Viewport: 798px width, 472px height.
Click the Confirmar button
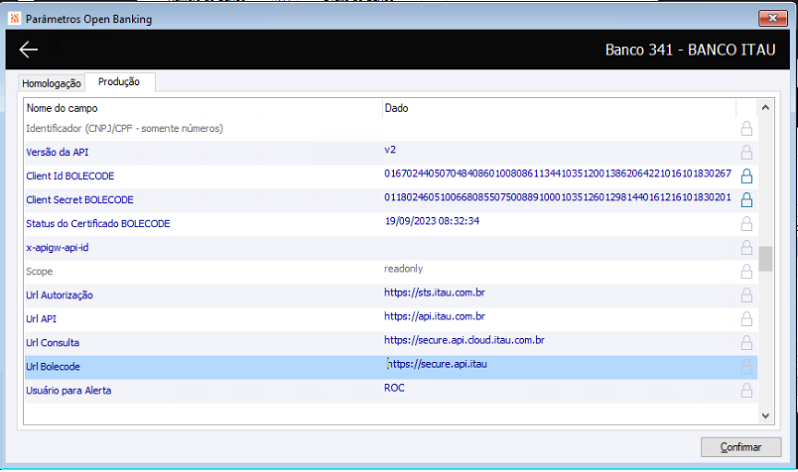coord(740,447)
